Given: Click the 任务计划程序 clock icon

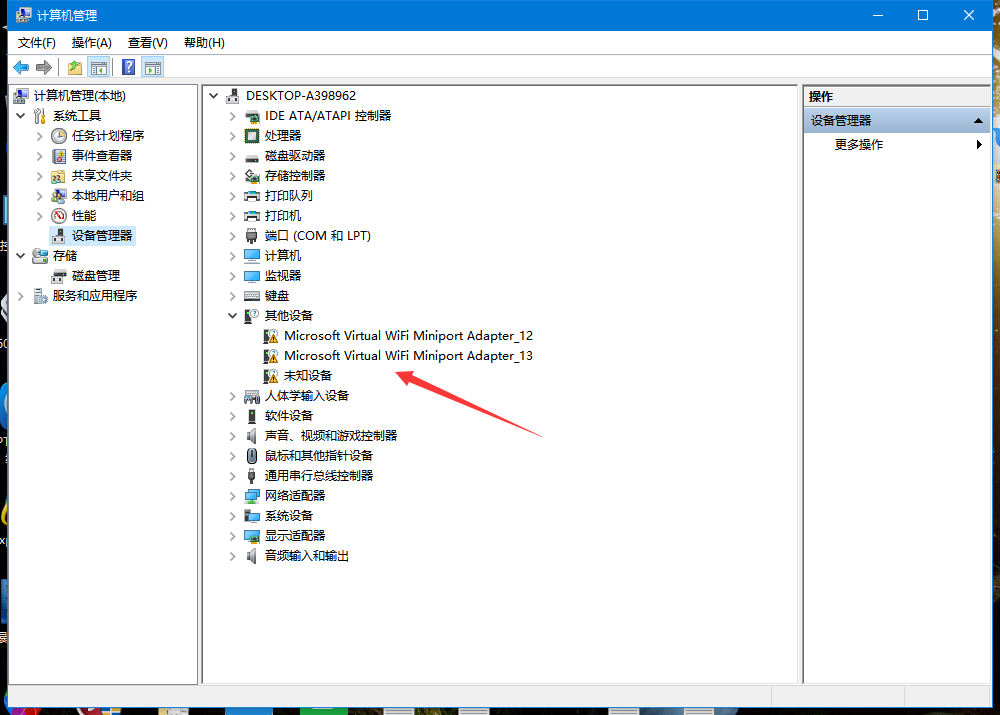Looking at the screenshot, I should pyautogui.click(x=59, y=136).
